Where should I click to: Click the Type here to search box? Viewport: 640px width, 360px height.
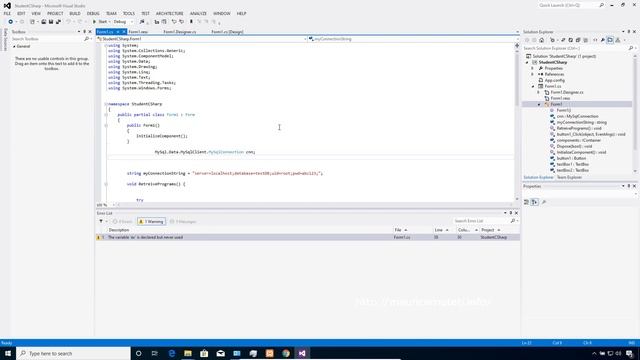pyautogui.click(x=73, y=353)
